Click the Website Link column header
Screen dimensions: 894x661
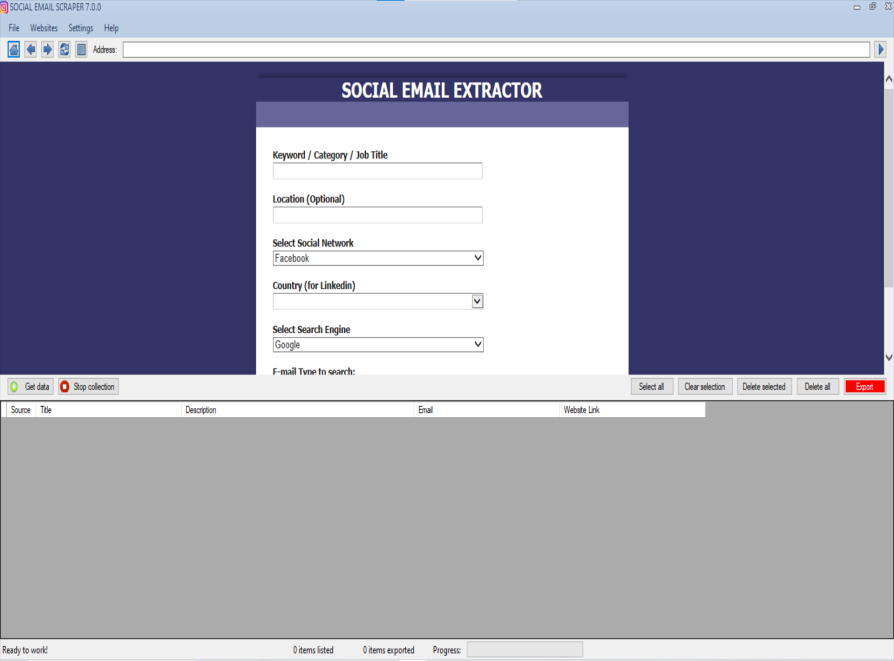(x=632, y=410)
